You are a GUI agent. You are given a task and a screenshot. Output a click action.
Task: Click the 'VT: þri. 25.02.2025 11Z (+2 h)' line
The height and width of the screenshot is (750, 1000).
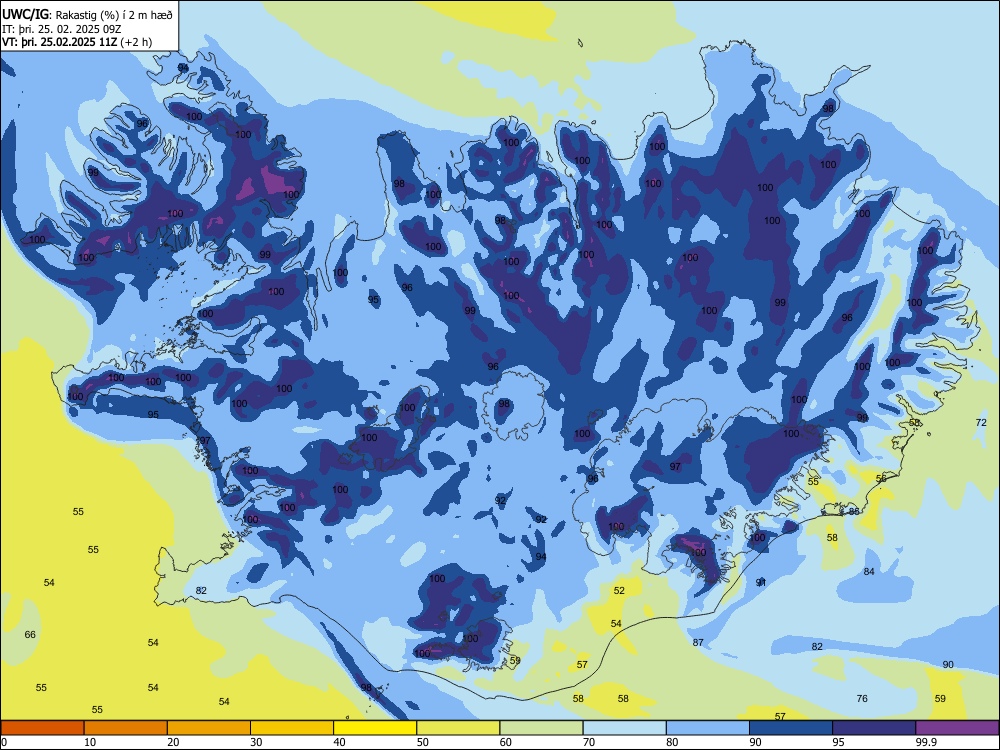pos(77,42)
